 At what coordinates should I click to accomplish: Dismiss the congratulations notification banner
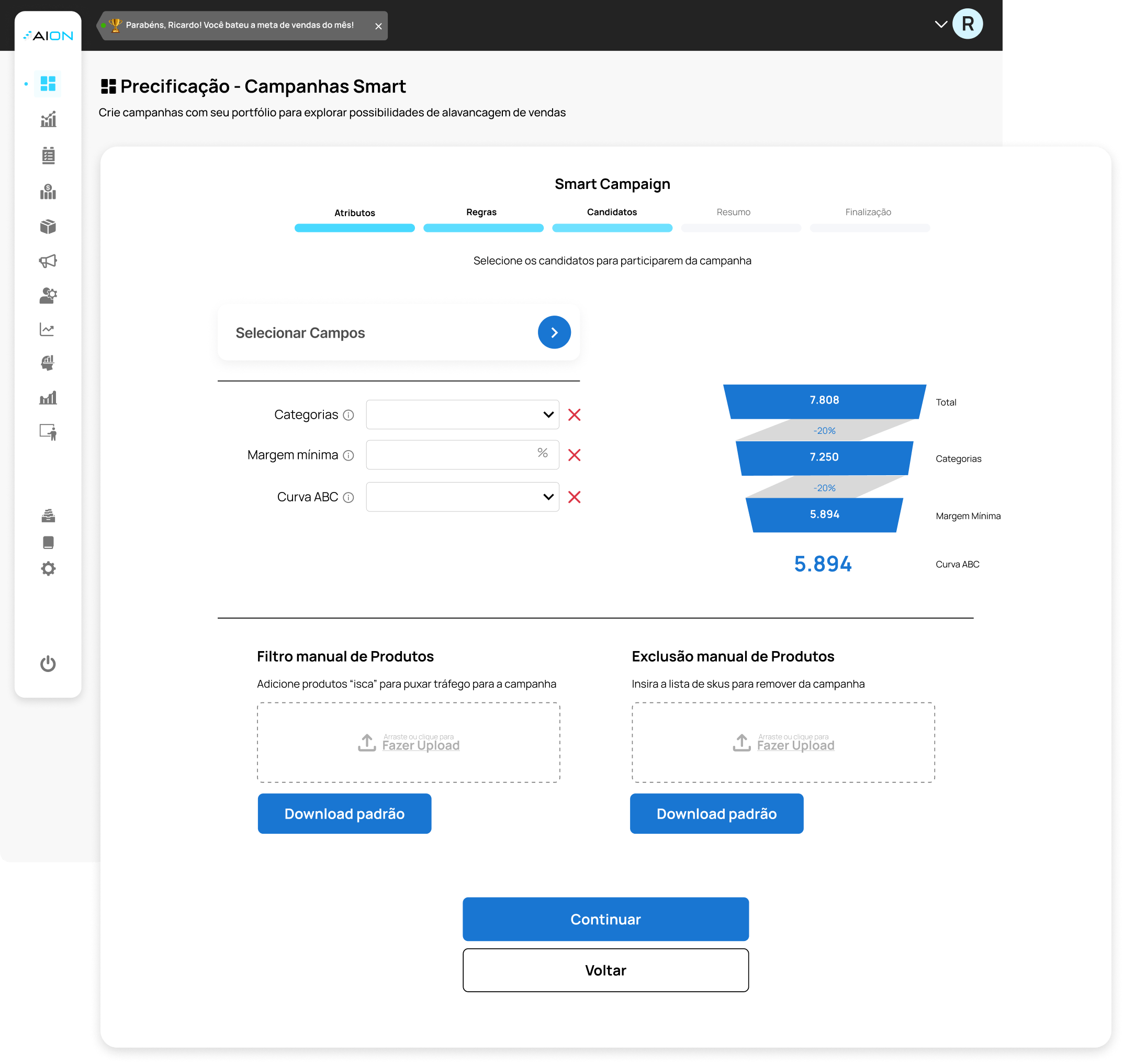click(378, 26)
